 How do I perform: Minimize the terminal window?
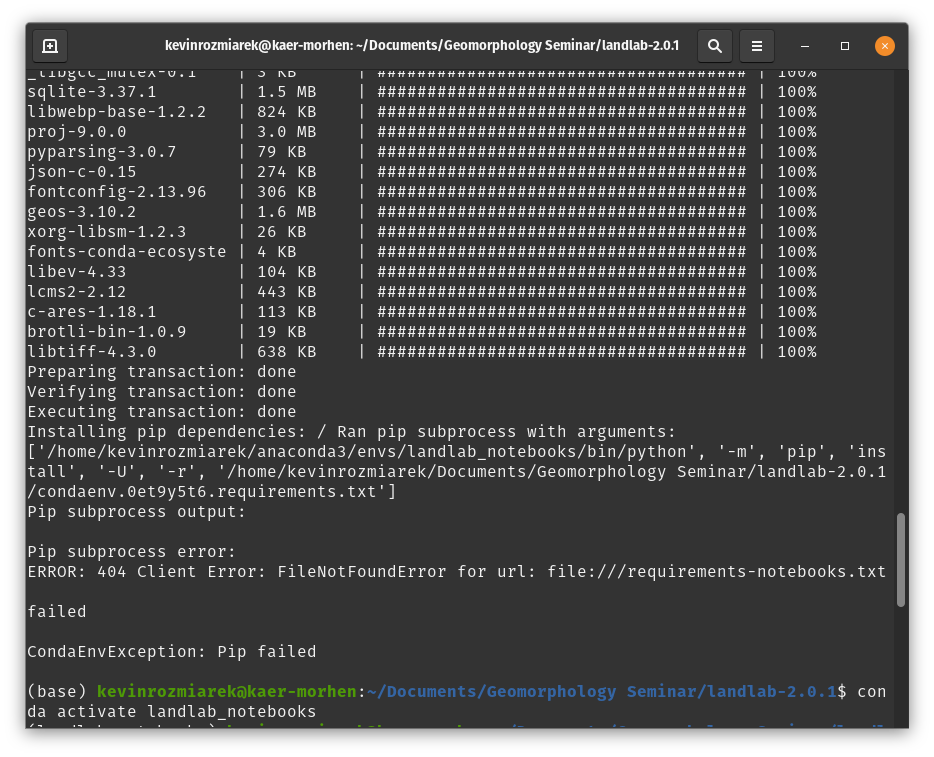click(x=804, y=46)
